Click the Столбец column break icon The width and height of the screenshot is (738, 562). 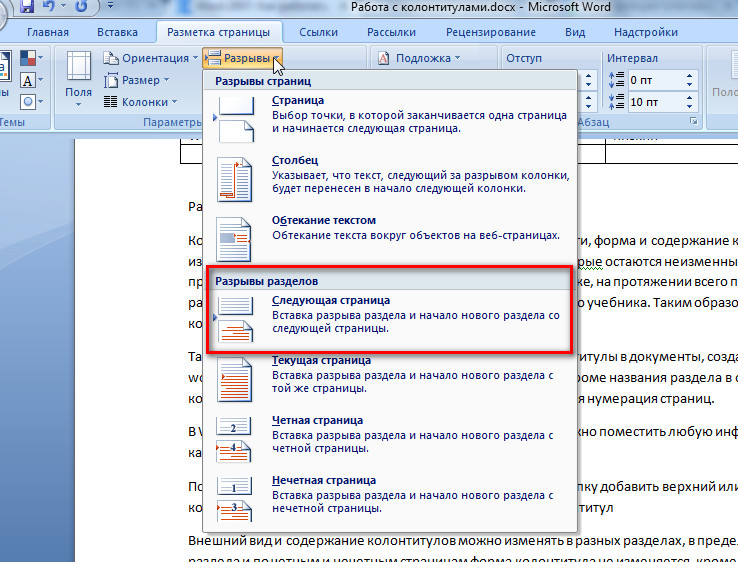[x=234, y=179]
